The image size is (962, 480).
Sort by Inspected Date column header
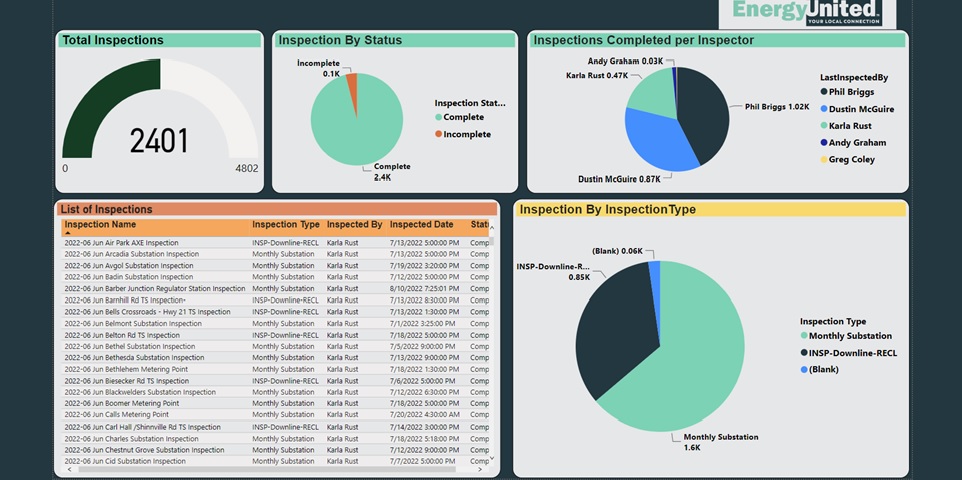[421, 225]
